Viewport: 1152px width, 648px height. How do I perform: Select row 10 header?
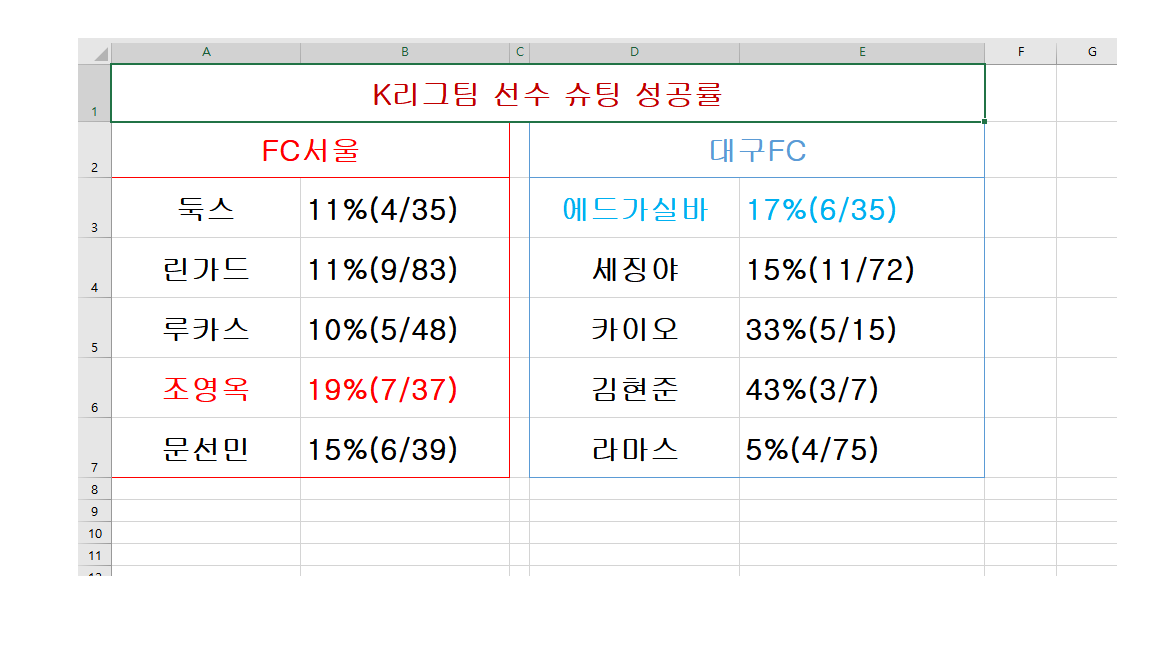point(95,533)
